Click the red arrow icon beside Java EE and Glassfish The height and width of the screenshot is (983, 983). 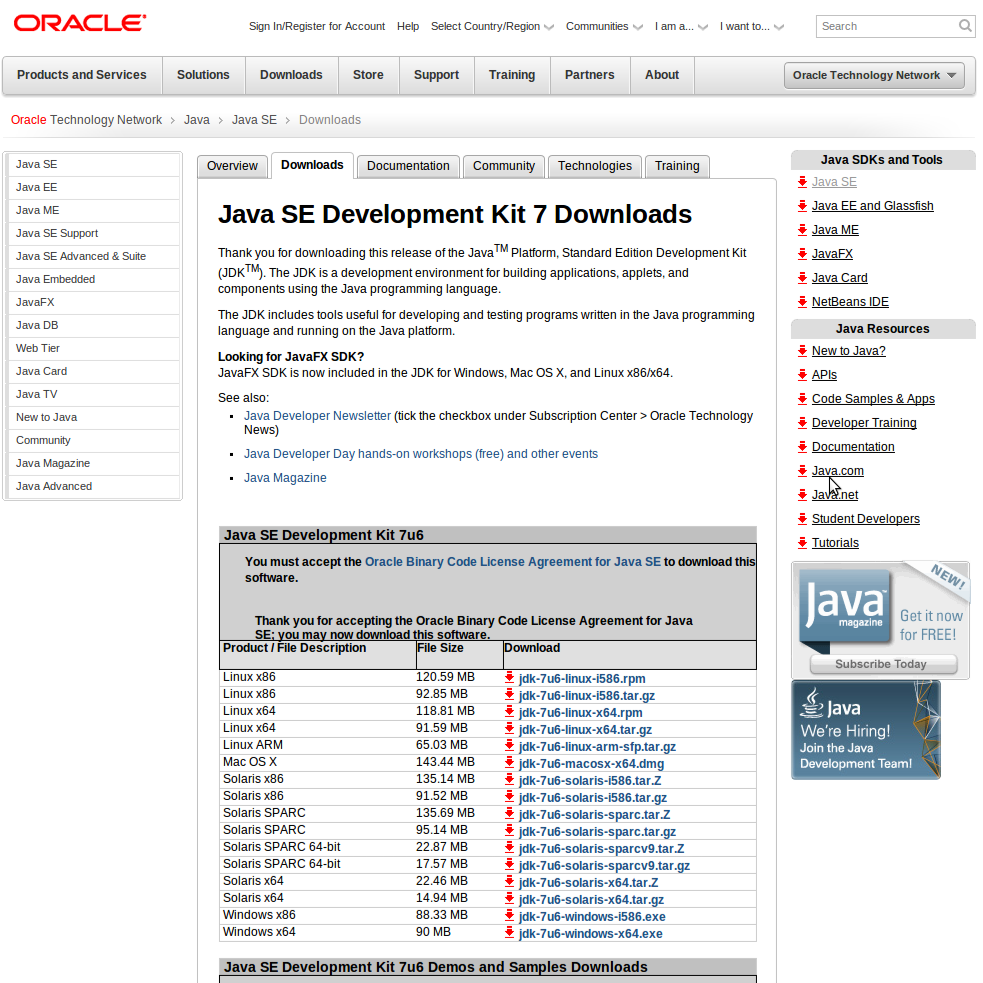coord(802,206)
